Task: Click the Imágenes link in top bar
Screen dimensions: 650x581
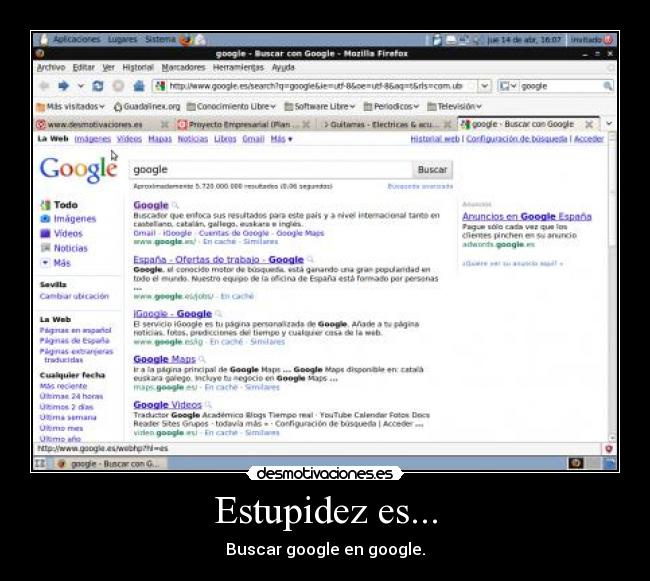Action: pyautogui.click(x=93, y=139)
